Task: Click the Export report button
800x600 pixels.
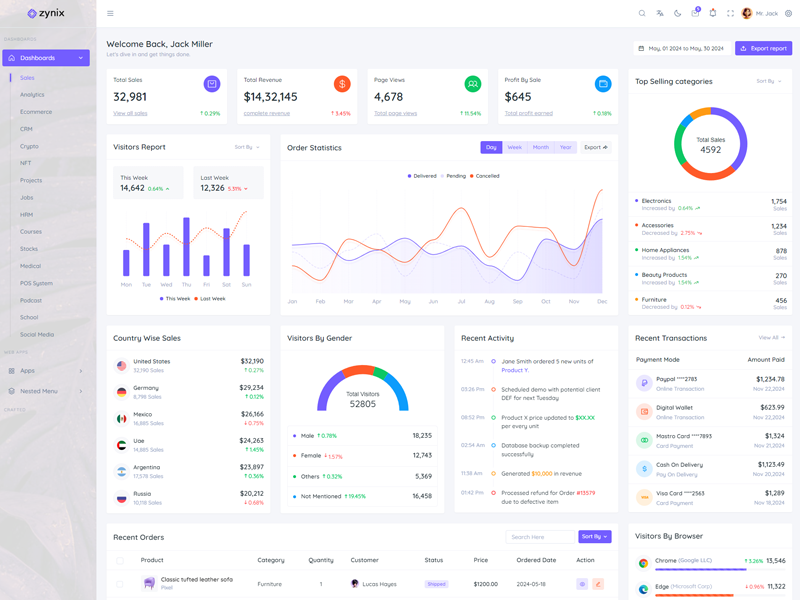Action: click(x=763, y=48)
